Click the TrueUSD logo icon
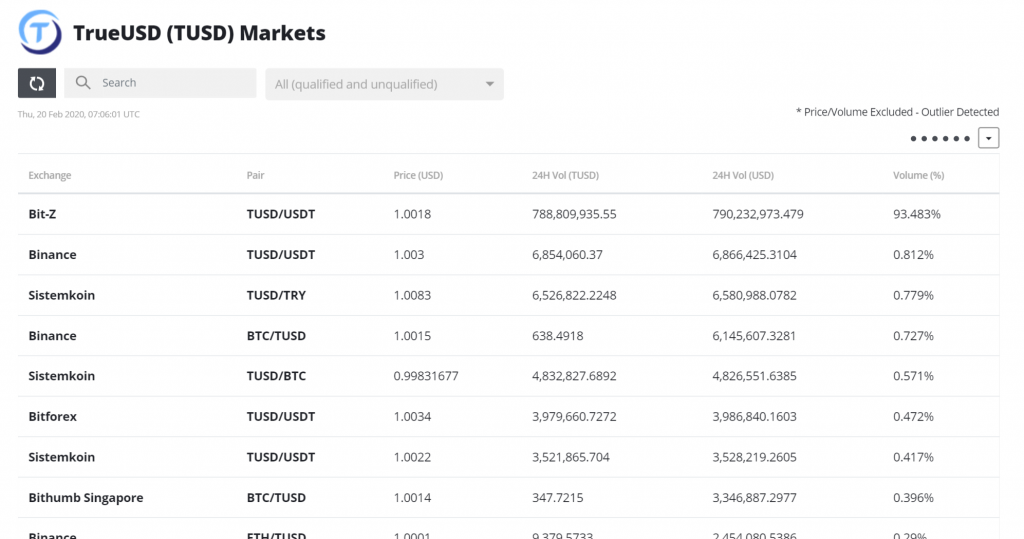The image size is (1024, 539). coord(40,32)
